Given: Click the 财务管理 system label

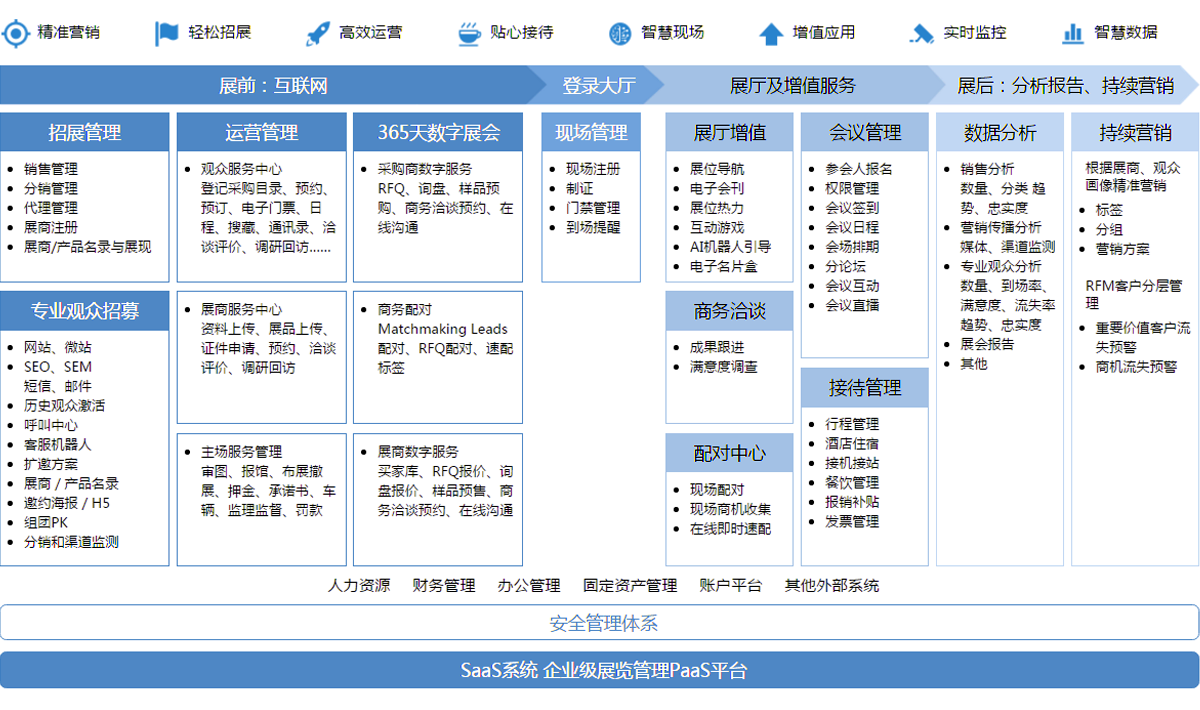Looking at the screenshot, I should click(x=444, y=586).
